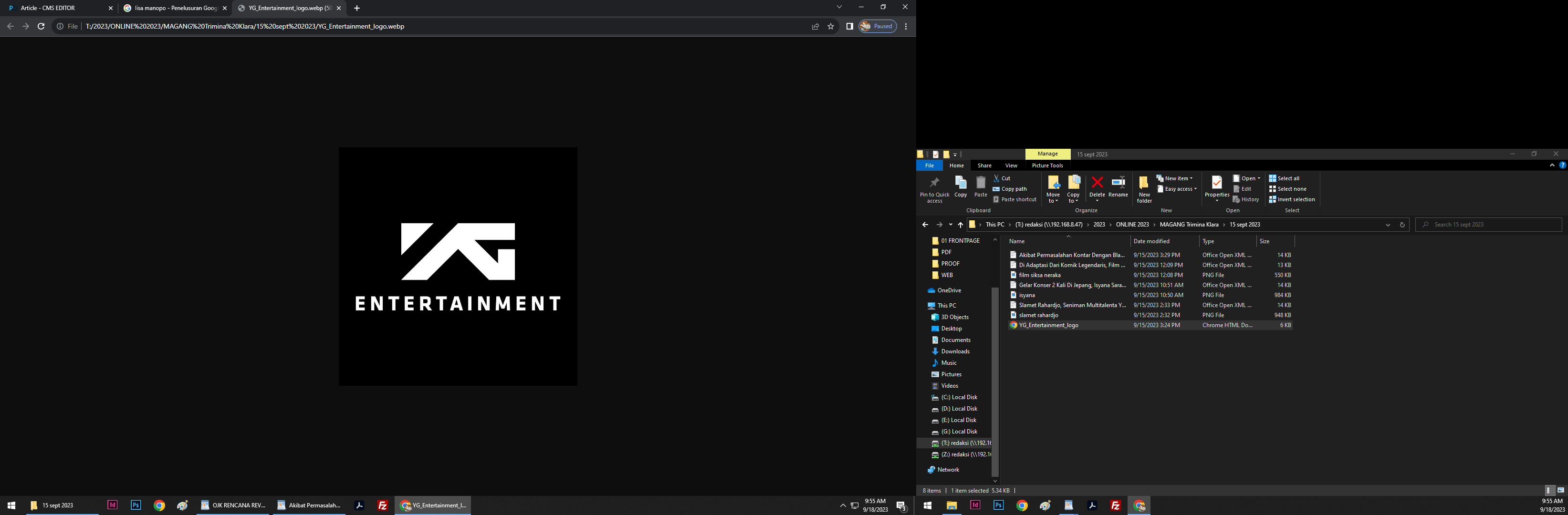Screen dimensions: 1568x515
Task: Create a New folder from ribbon
Action: click(x=1144, y=190)
